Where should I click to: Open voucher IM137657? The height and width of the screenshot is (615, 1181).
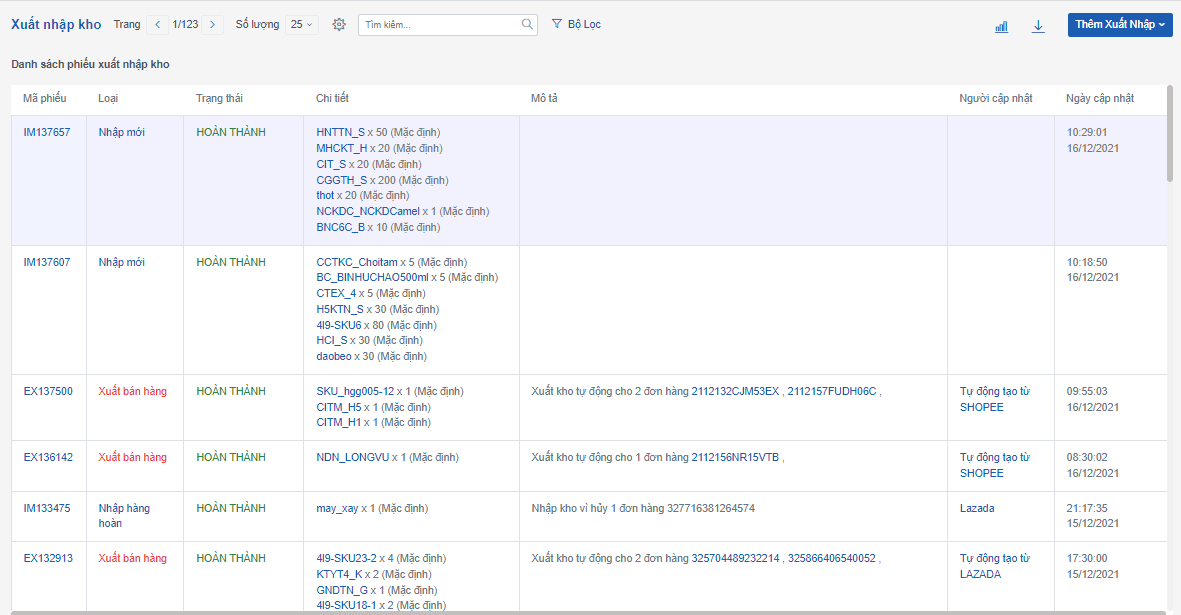point(47,132)
